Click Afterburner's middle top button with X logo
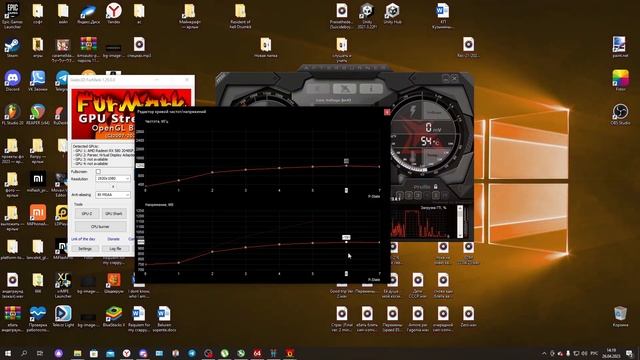 point(344,89)
